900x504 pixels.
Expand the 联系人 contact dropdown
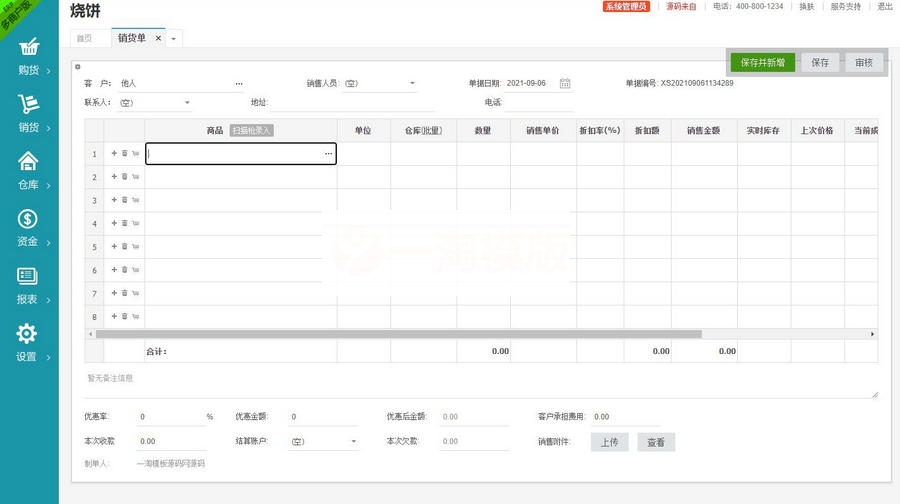(187, 103)
